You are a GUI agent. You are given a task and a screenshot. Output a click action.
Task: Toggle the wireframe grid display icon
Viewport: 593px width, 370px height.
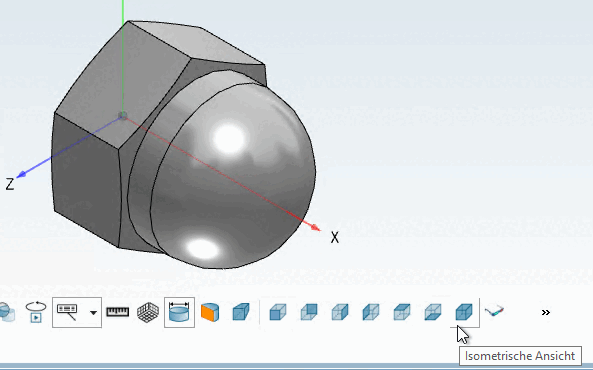(x=148, y=312)
